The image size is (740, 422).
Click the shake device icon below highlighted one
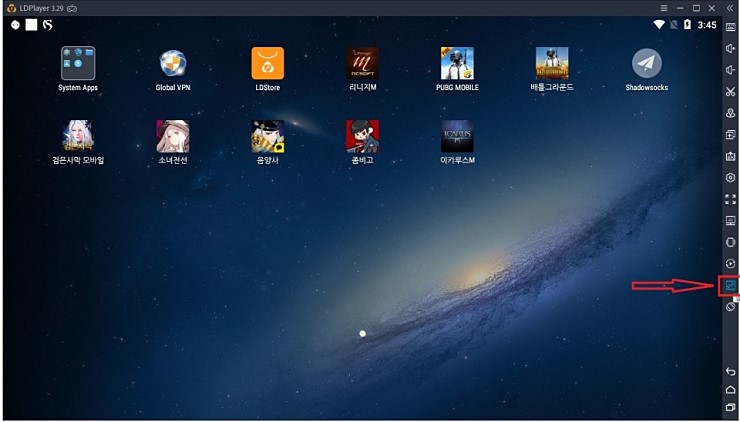click(730, 307)
